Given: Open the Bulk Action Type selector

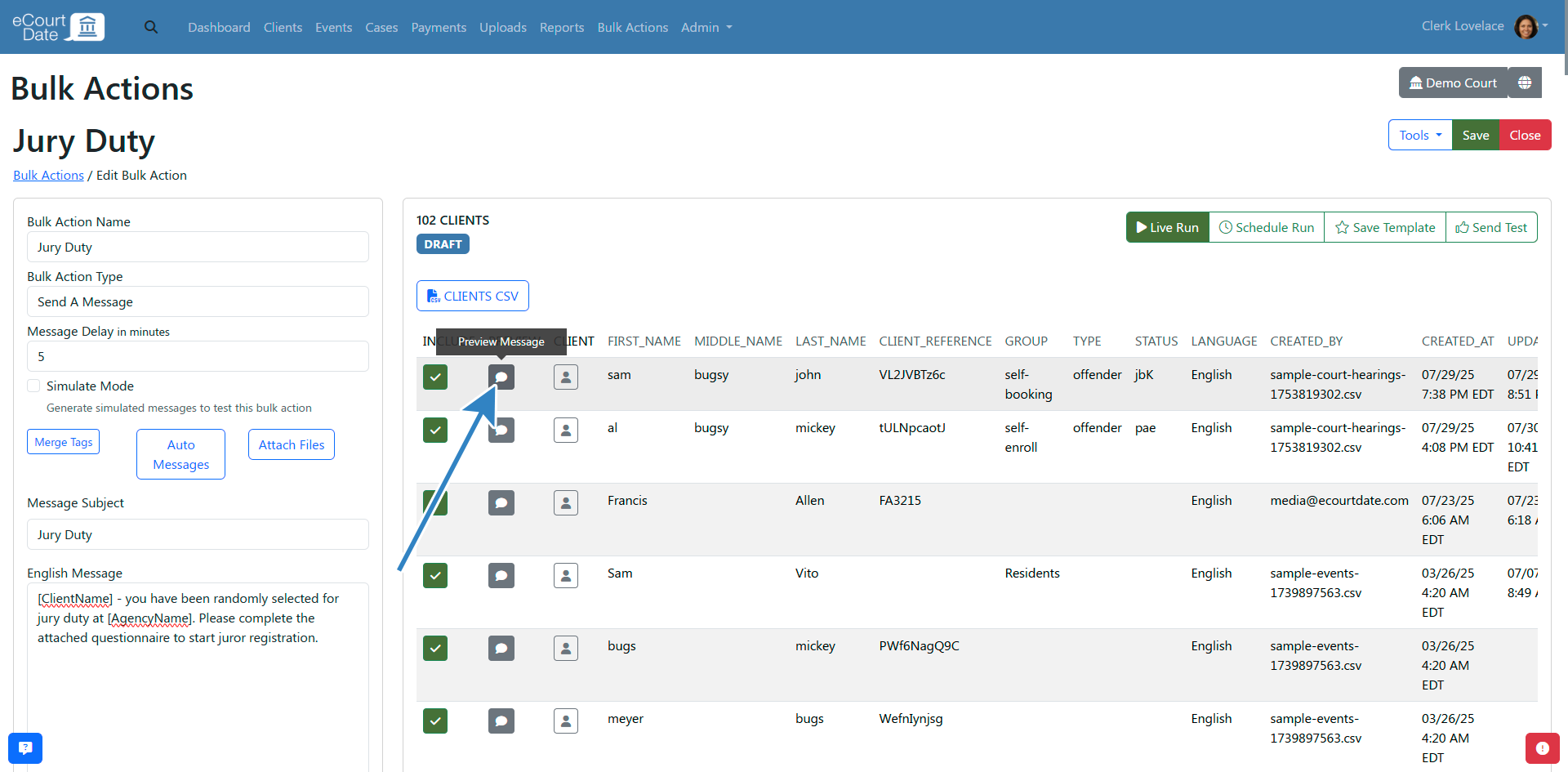Looking at the screenshot, I should point(198,301).
